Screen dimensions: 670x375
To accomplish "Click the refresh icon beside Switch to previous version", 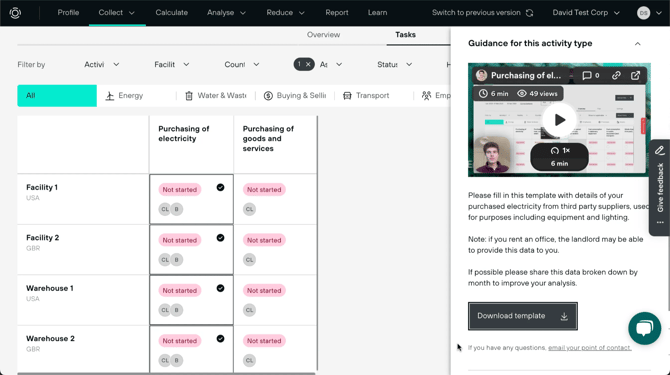I will pyautogui.click(x=529, y=13).
